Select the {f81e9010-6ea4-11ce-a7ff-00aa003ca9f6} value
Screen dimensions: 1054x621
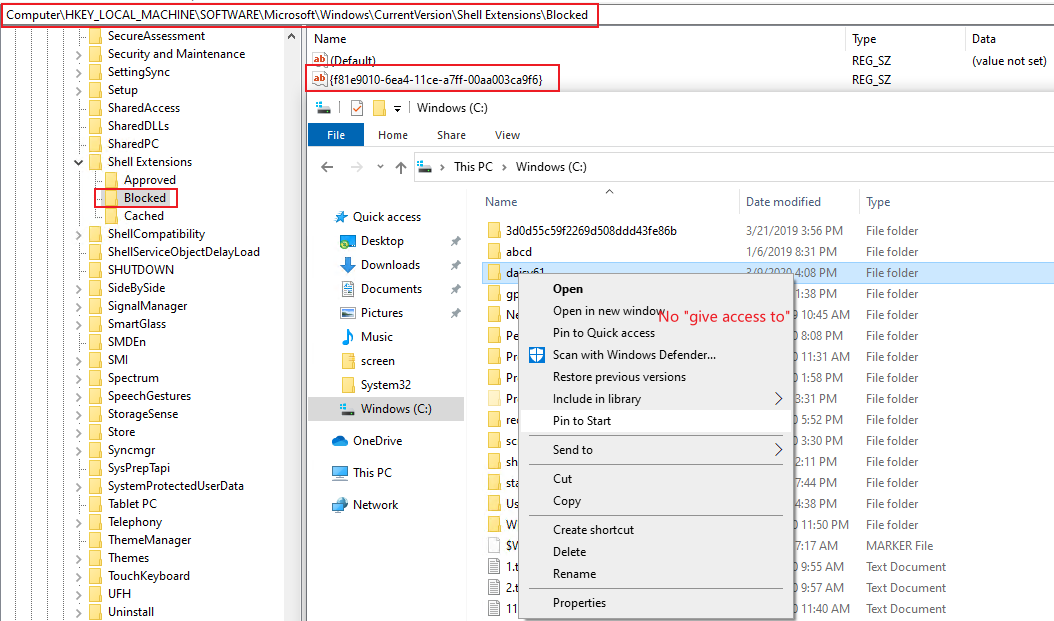(x=436, y=79)
